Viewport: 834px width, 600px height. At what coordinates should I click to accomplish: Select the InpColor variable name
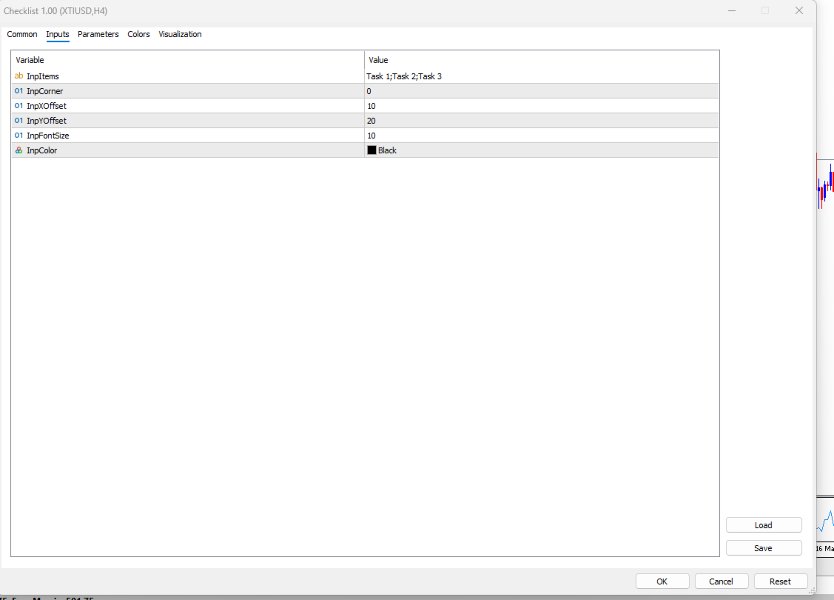click(x=41, y=151)
